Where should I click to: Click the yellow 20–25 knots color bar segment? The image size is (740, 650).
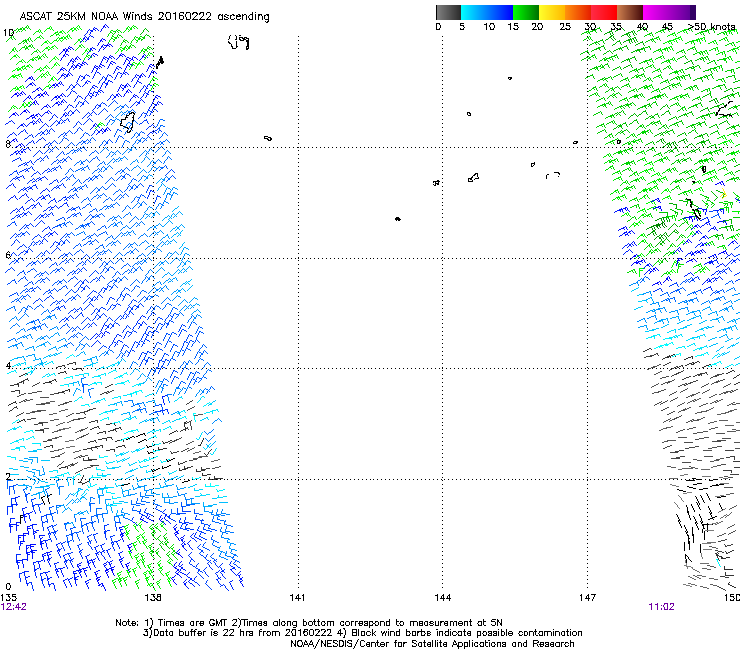pyautogui.click(x=552, y=12)
